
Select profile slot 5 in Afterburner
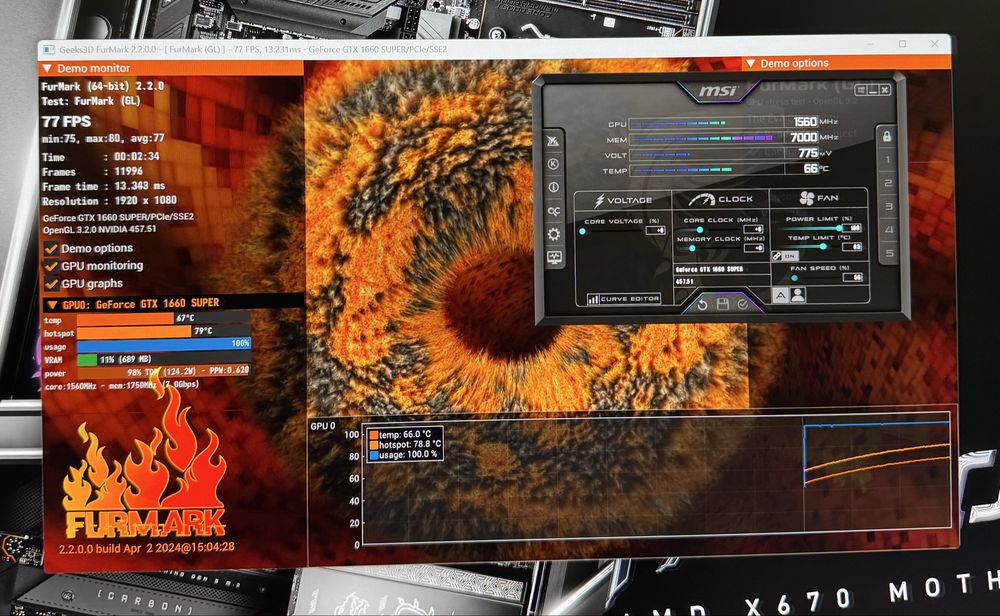pos(890,253)
